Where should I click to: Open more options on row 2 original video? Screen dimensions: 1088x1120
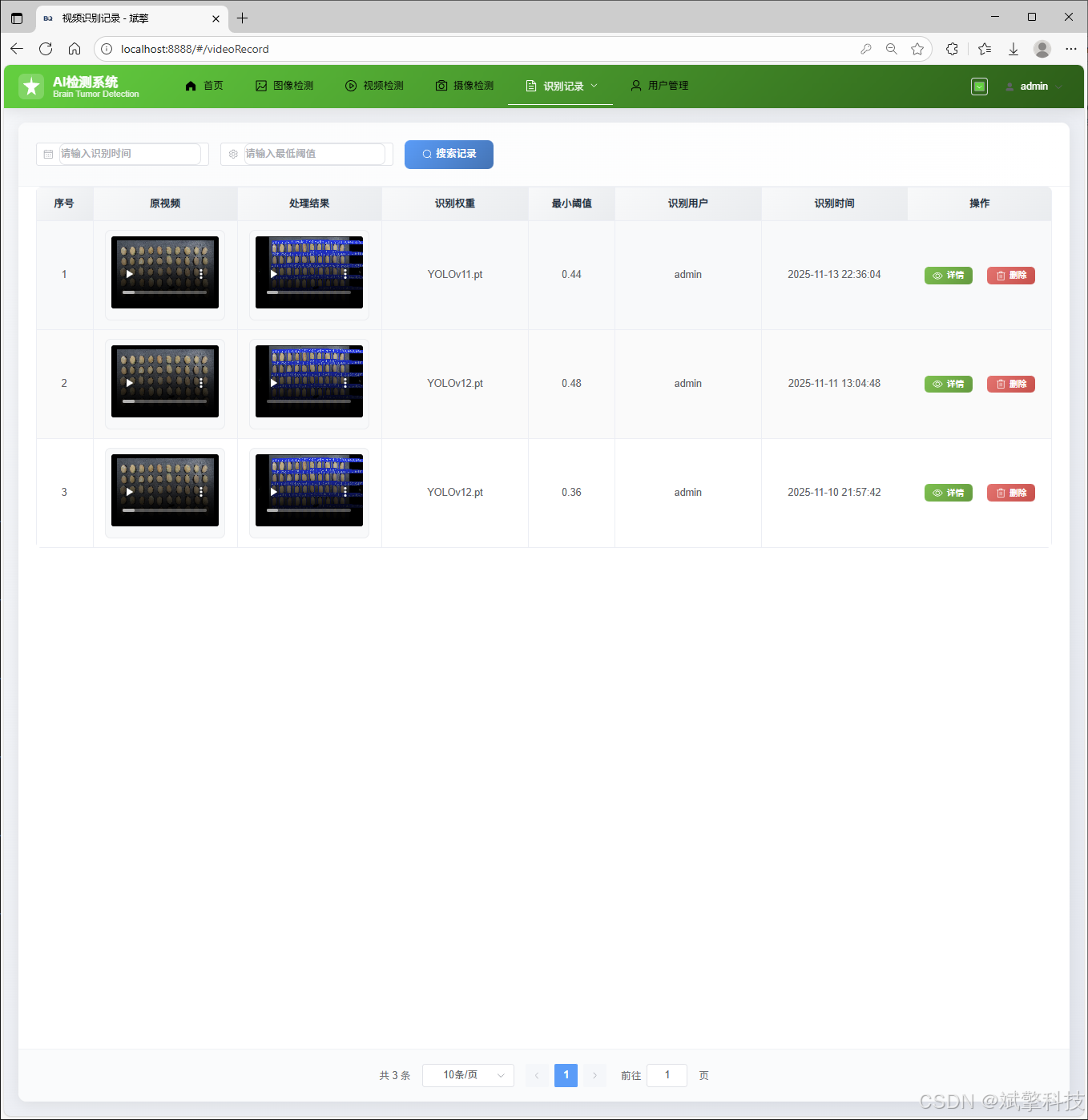point(201,383)
